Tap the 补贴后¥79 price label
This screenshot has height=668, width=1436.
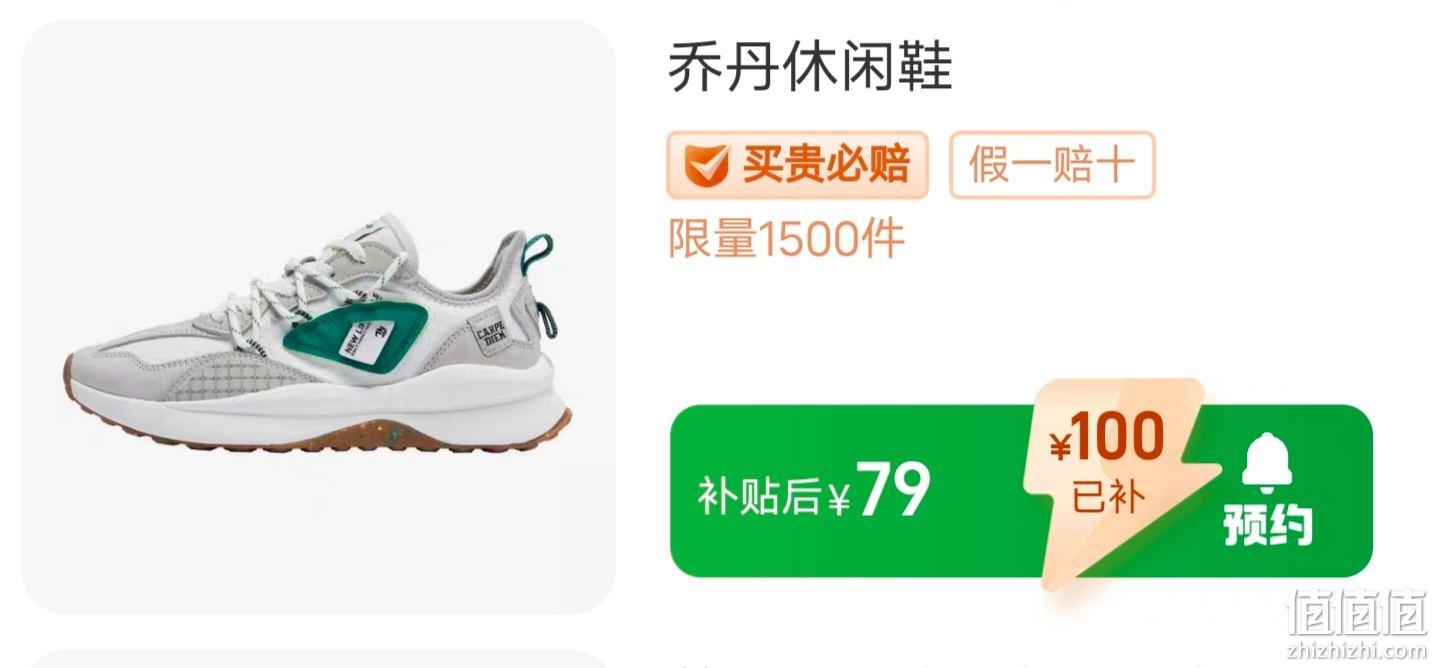click(x=814, y=492)
